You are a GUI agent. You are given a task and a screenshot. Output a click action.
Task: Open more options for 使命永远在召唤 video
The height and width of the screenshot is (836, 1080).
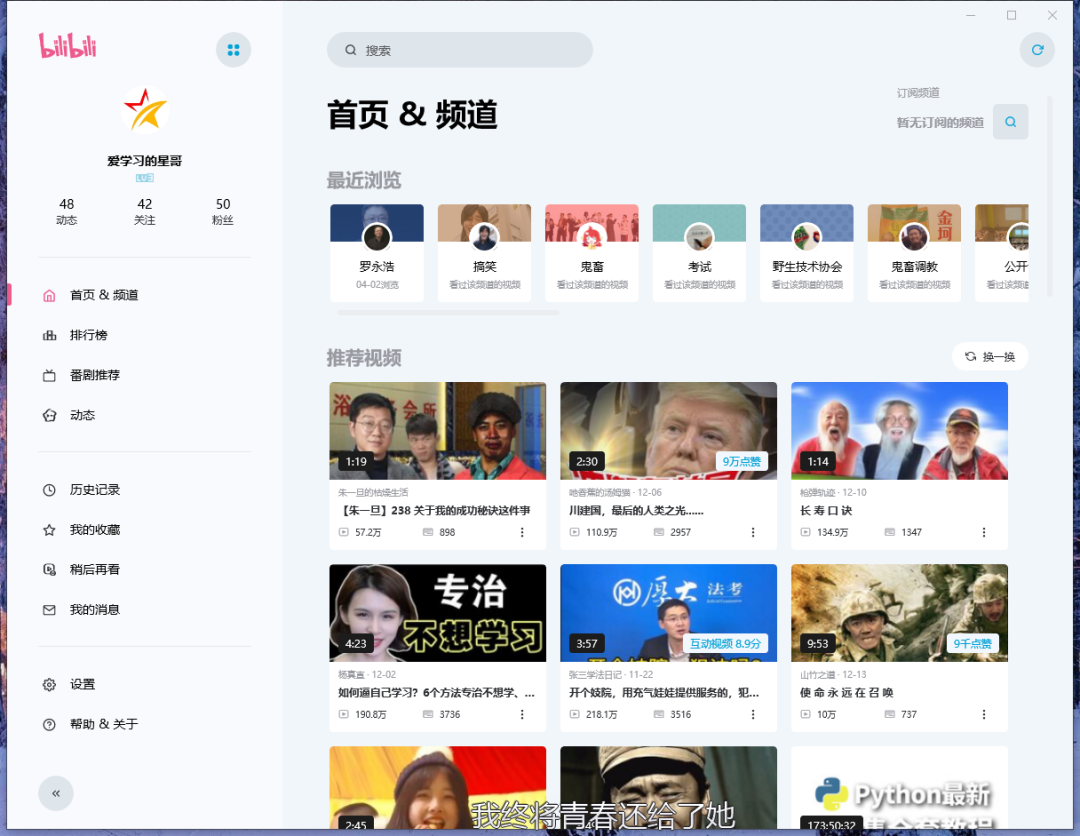(984, 714)
